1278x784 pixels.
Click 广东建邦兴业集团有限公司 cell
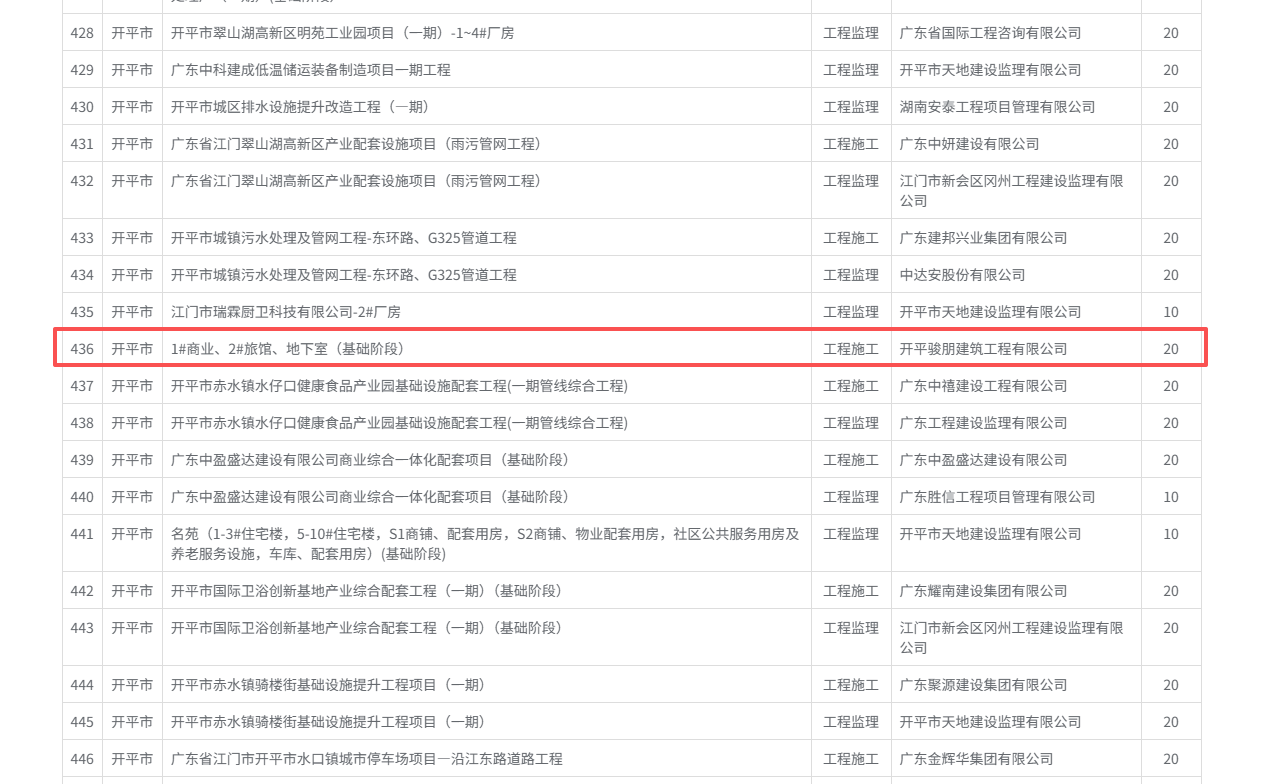tap(983, 238)
